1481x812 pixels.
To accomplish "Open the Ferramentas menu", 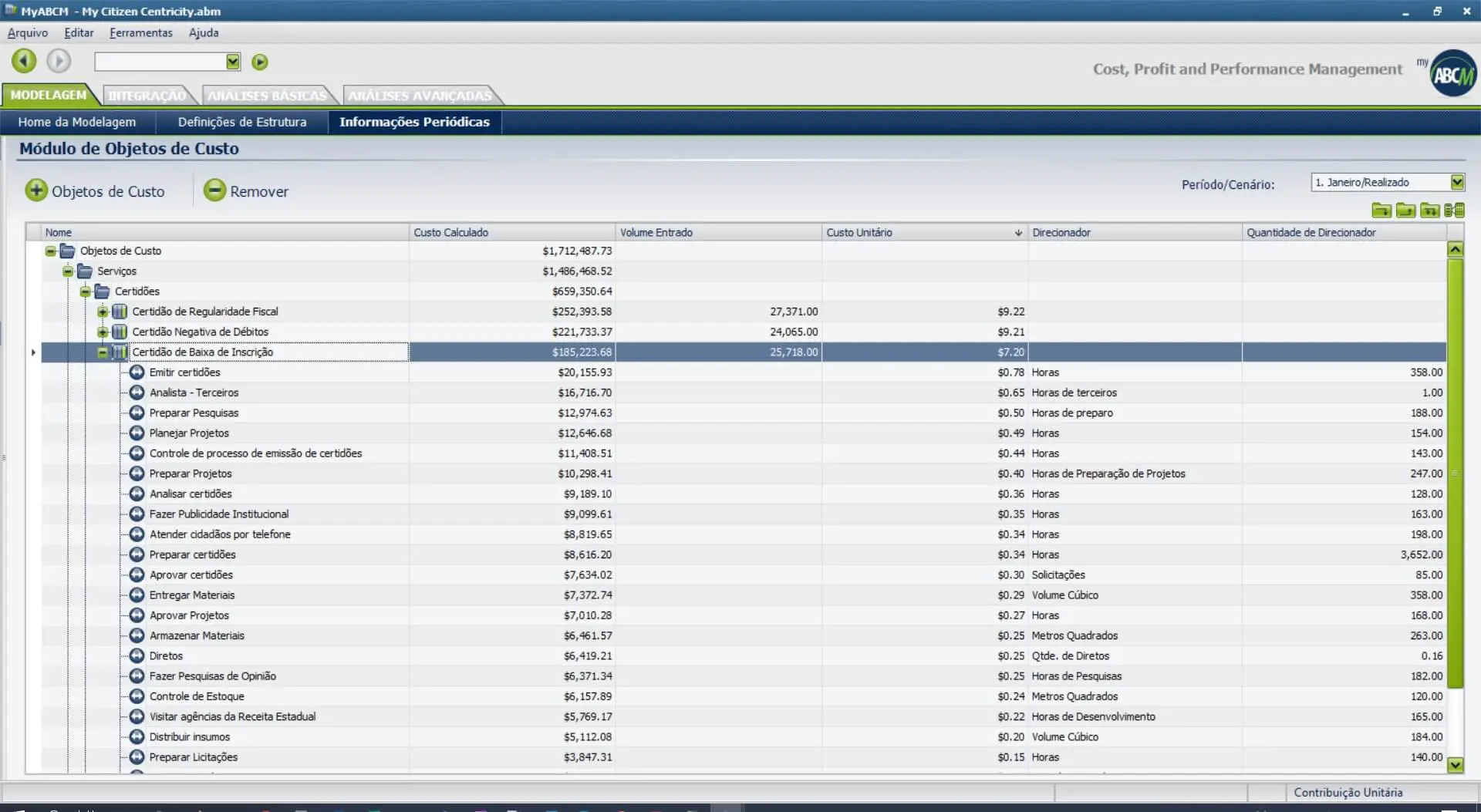I will point(140,32).
